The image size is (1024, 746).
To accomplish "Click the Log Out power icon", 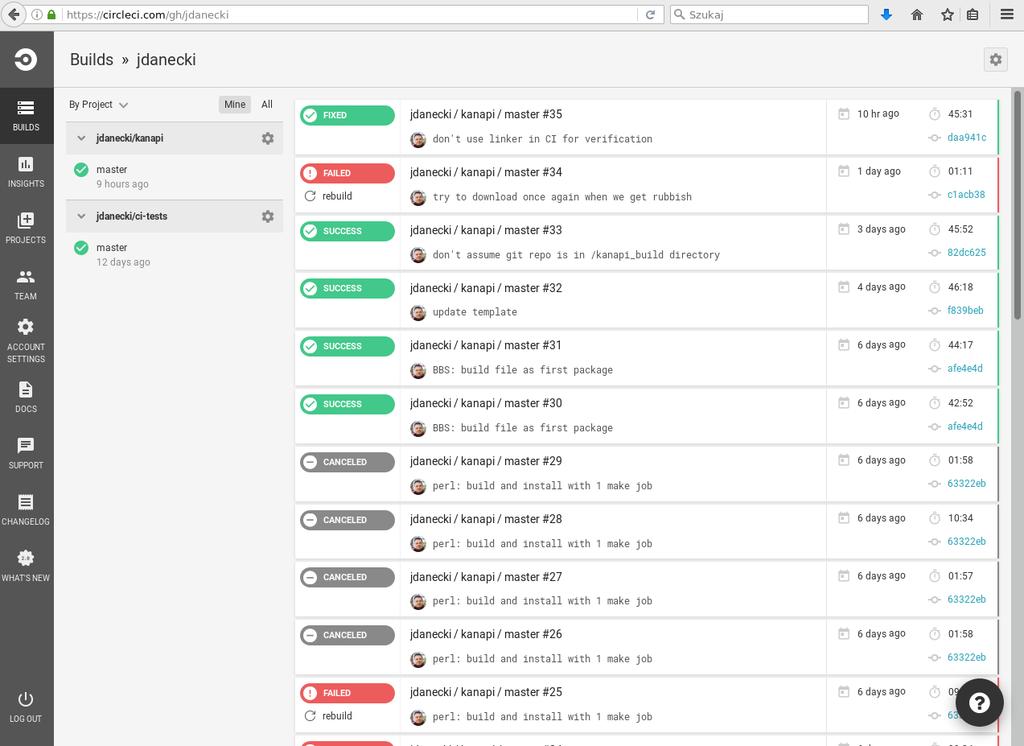I will point(25,699).
